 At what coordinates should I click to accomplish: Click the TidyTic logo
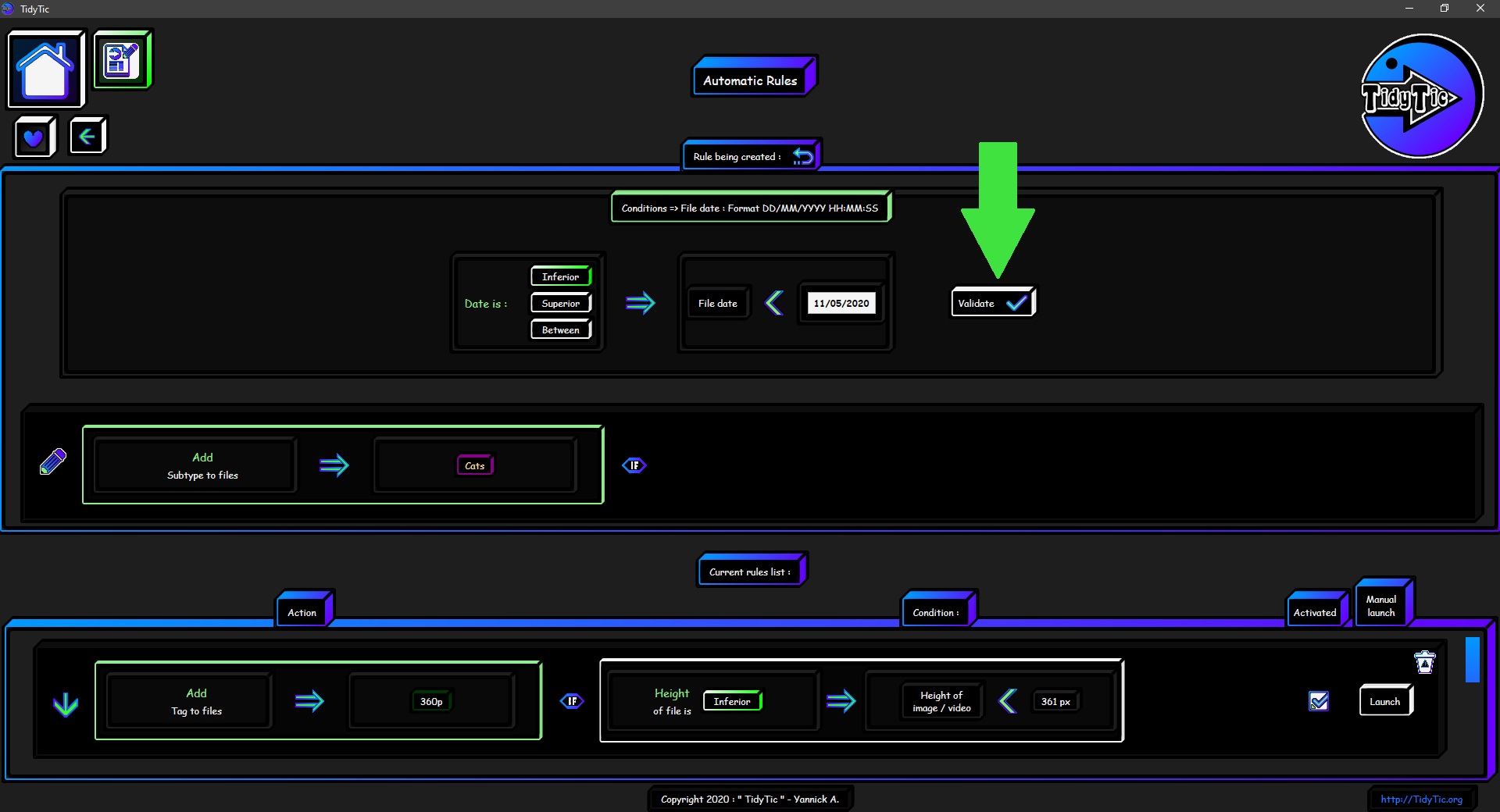[x=1421, y=96]
